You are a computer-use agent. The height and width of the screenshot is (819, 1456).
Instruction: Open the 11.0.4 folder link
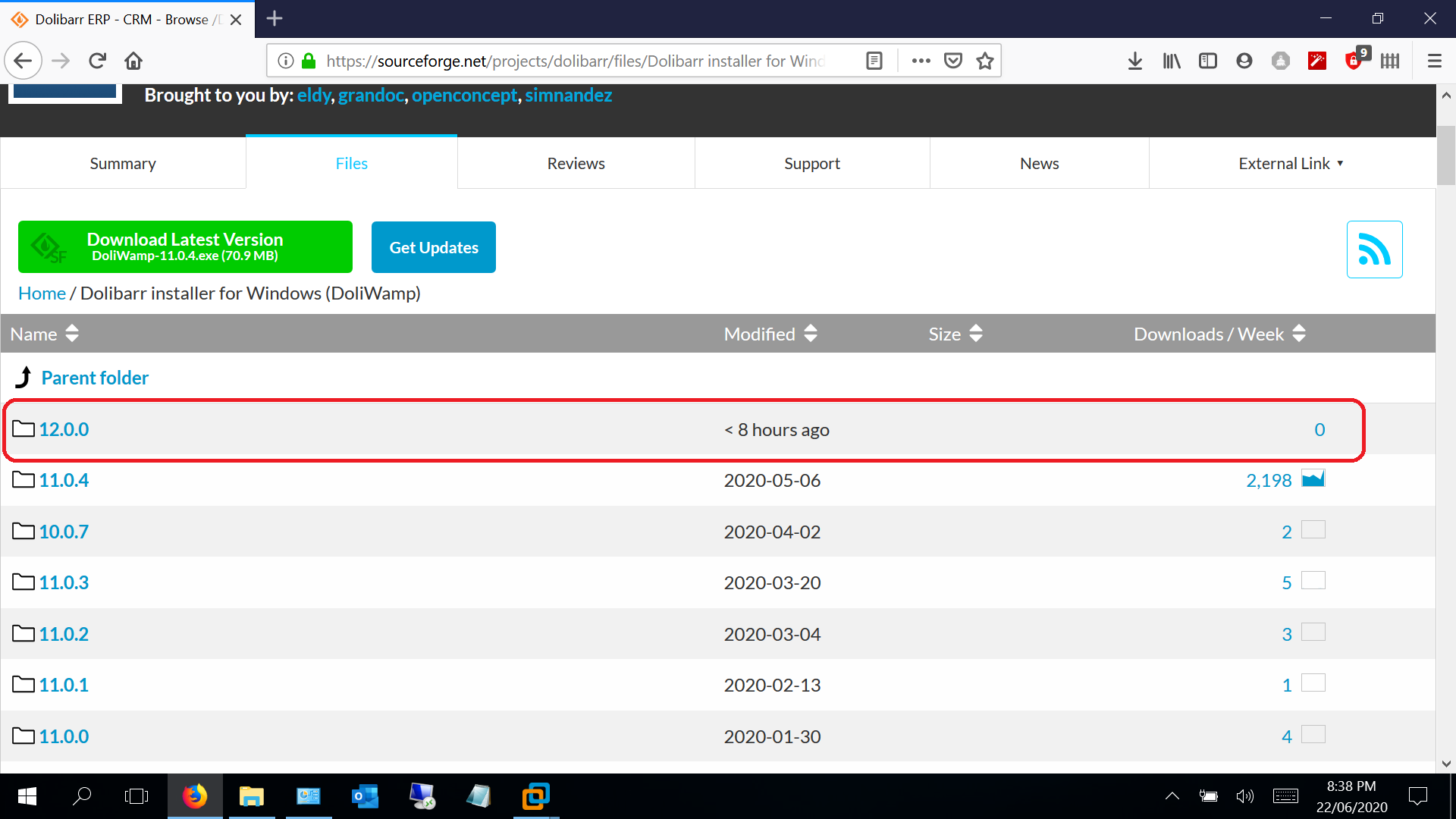(64, 480)
